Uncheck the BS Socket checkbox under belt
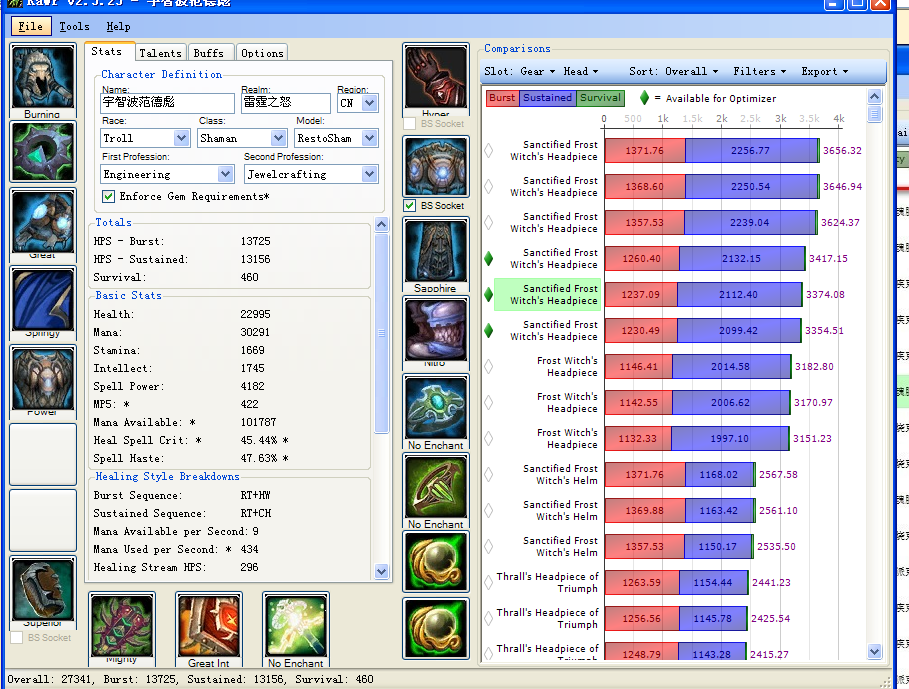Image resolution: width=909 pixels, height=689 pixels. pos(410,206)
